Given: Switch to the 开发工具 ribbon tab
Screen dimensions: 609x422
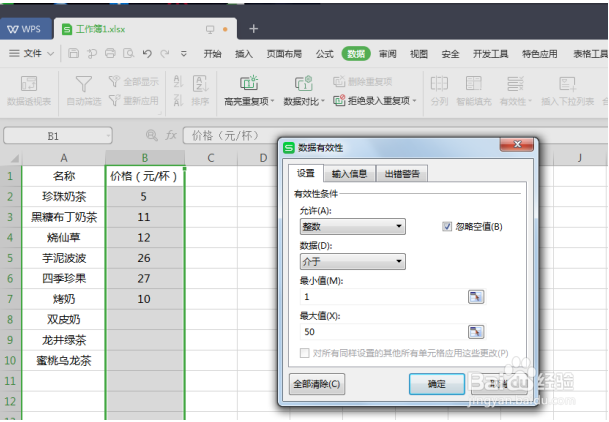Looking at the screenshot, I should [491, 54].
